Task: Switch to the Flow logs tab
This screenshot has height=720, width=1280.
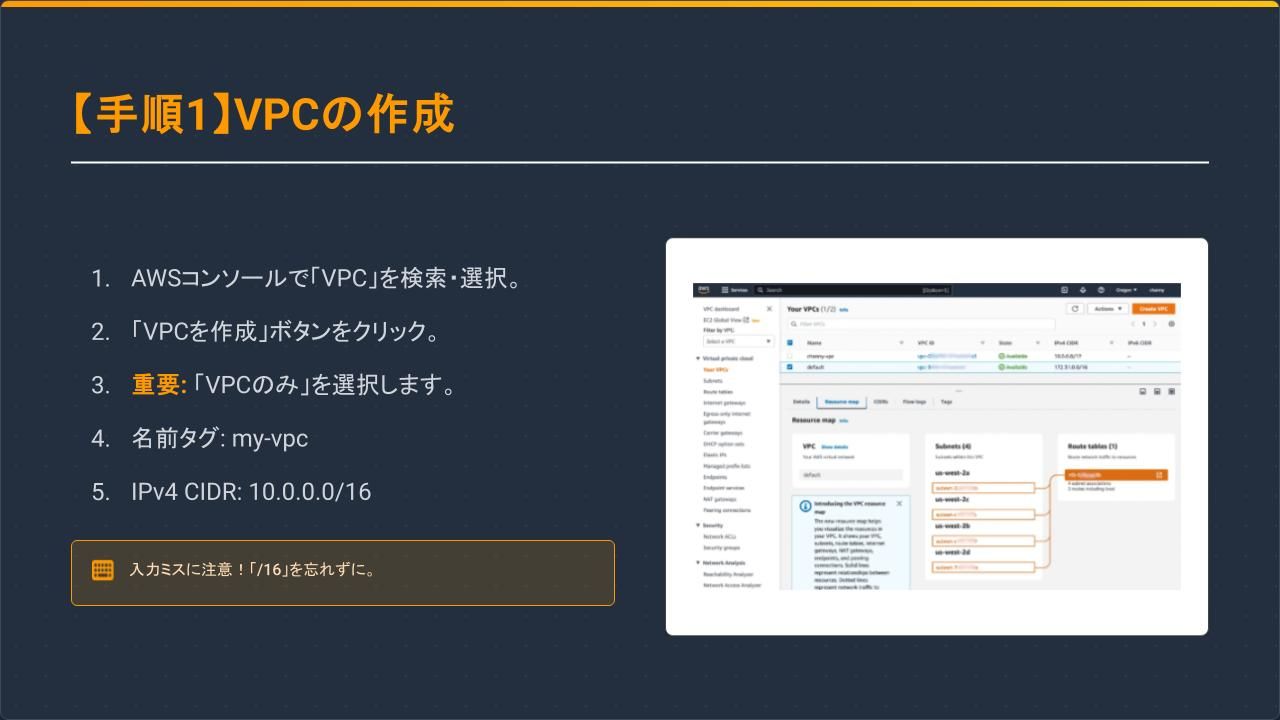Action: pos(914,401)
